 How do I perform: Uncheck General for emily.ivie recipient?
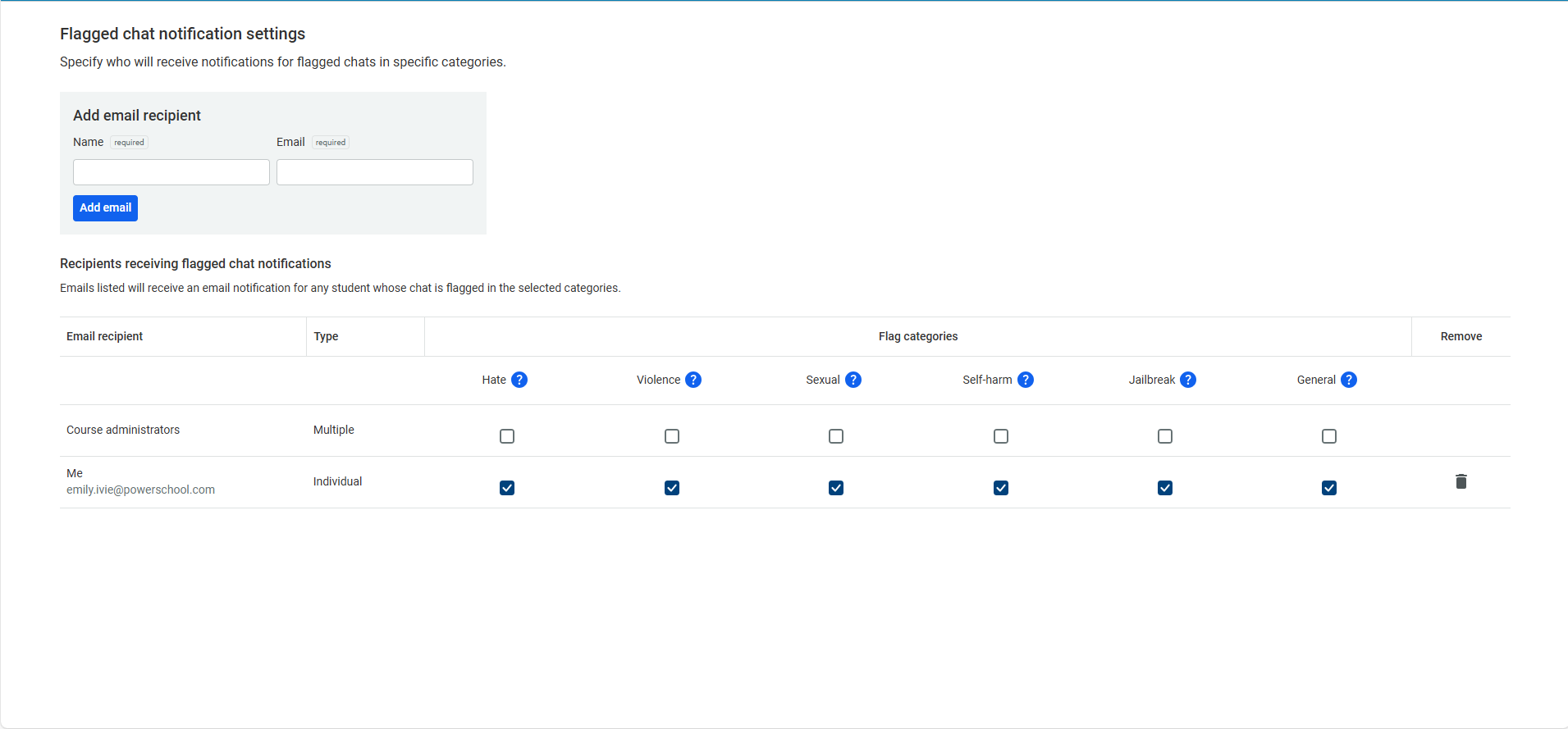point(1329,488)
